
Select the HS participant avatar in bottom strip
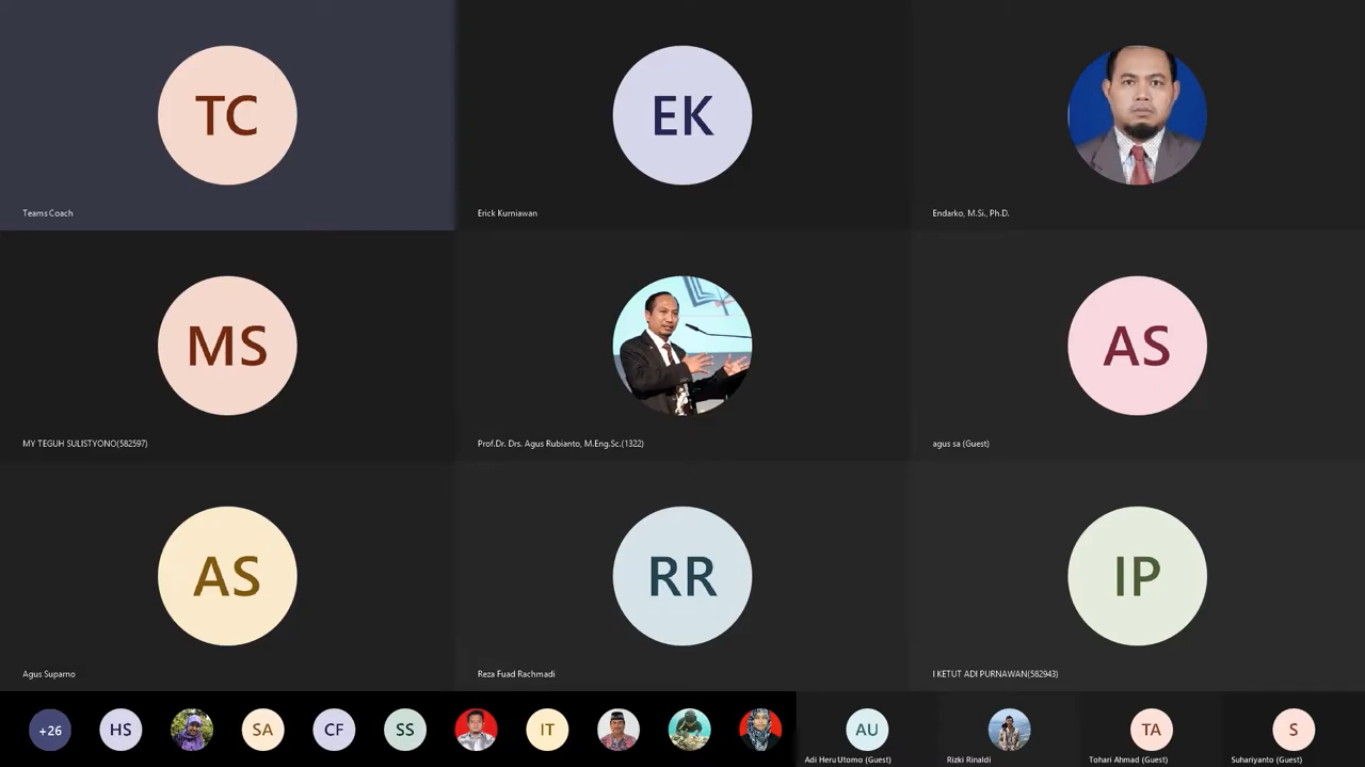pyautogui.click(x=121, y=730)
